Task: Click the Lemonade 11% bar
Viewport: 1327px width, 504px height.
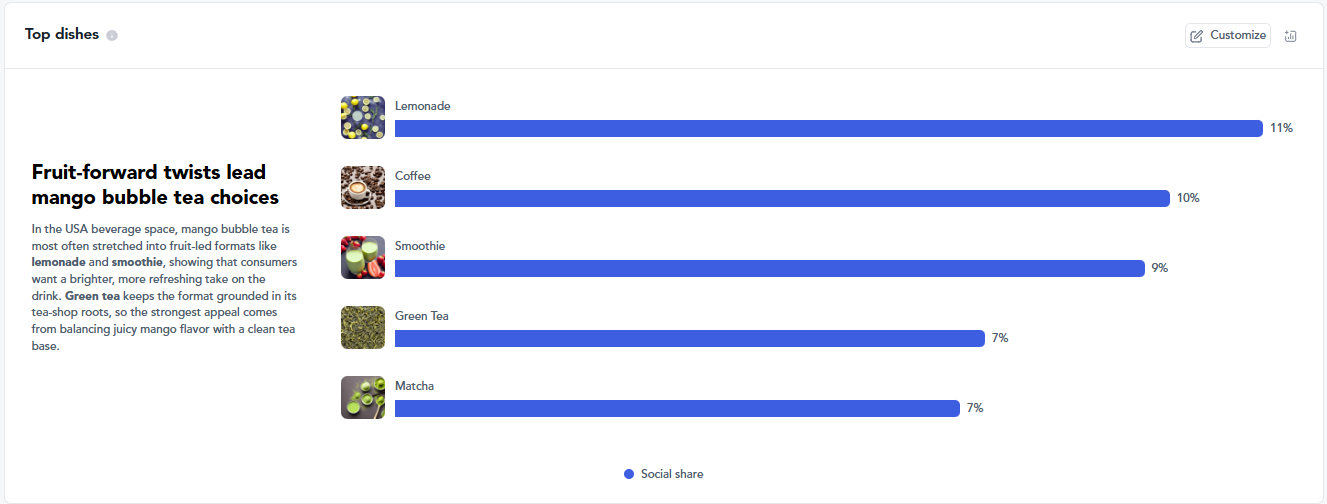Action: pos(829,128)
